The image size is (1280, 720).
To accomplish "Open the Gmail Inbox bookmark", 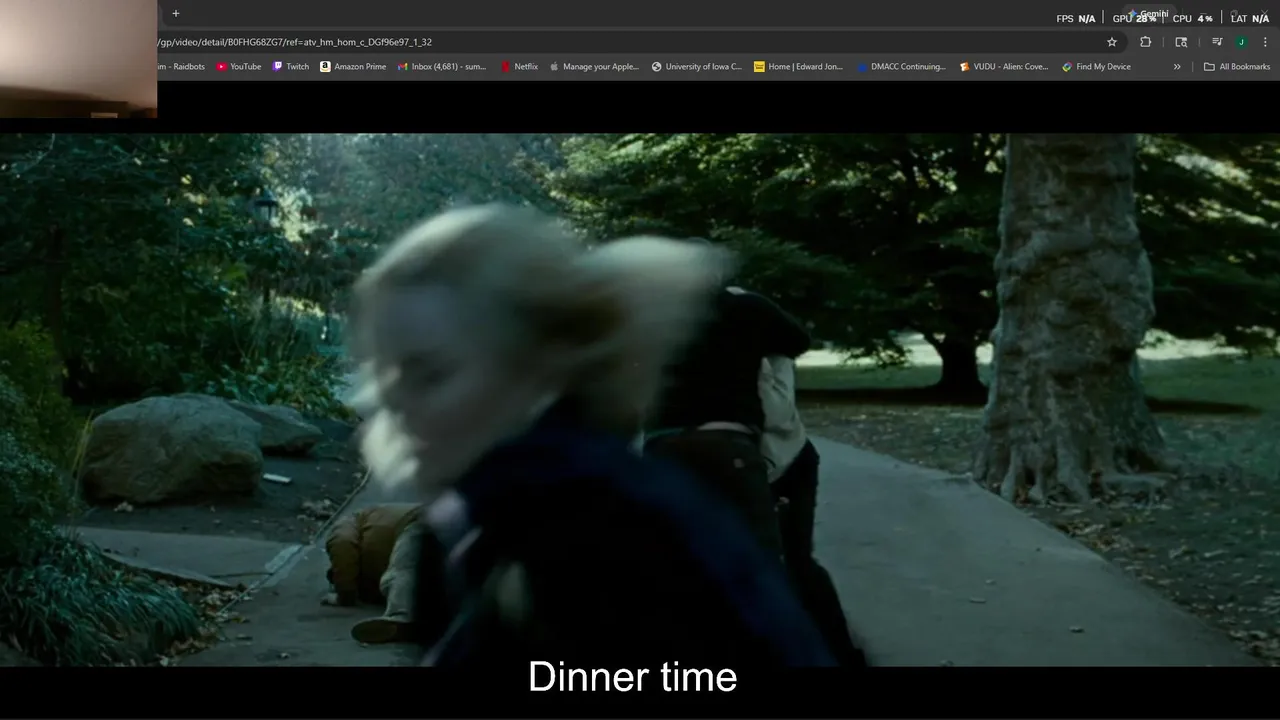I will (442, 67).
